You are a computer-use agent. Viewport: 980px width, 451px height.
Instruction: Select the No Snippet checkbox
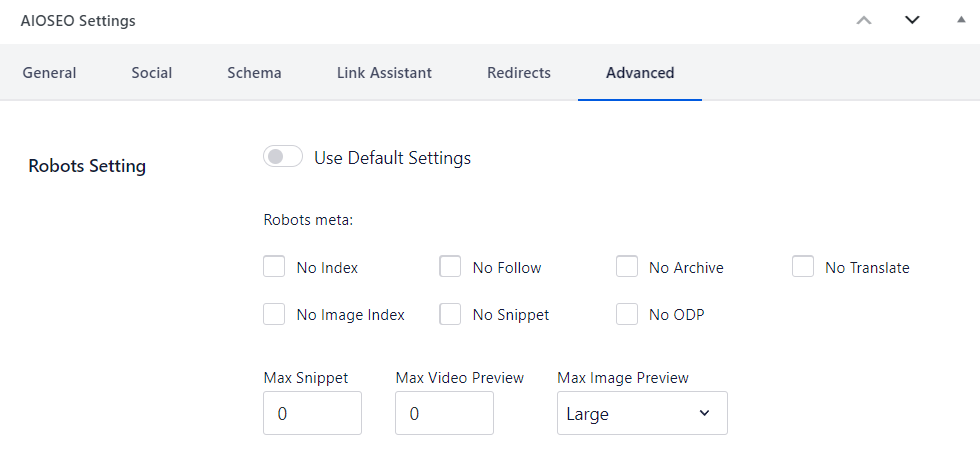tap(450, 314)
